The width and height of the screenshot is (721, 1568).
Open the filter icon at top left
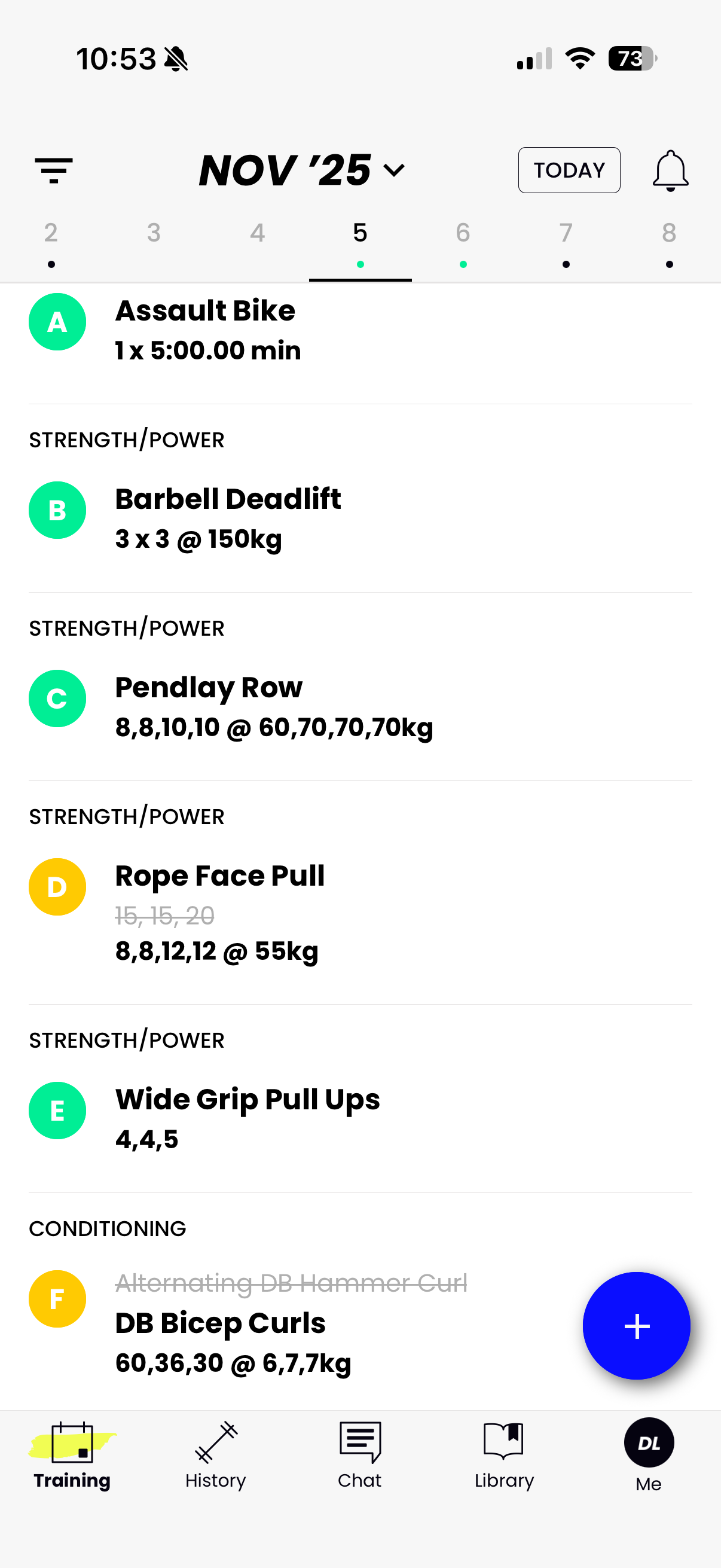(x=54, y=170)
